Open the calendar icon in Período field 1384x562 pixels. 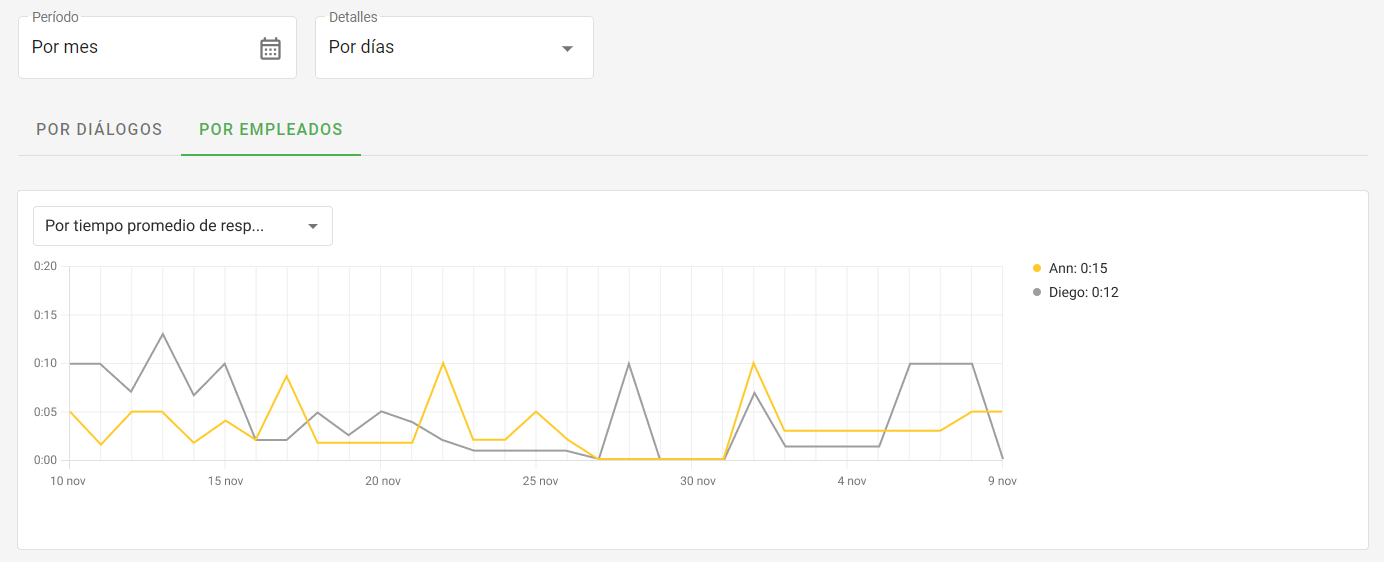pyautogui.click(x=270, y=48)
